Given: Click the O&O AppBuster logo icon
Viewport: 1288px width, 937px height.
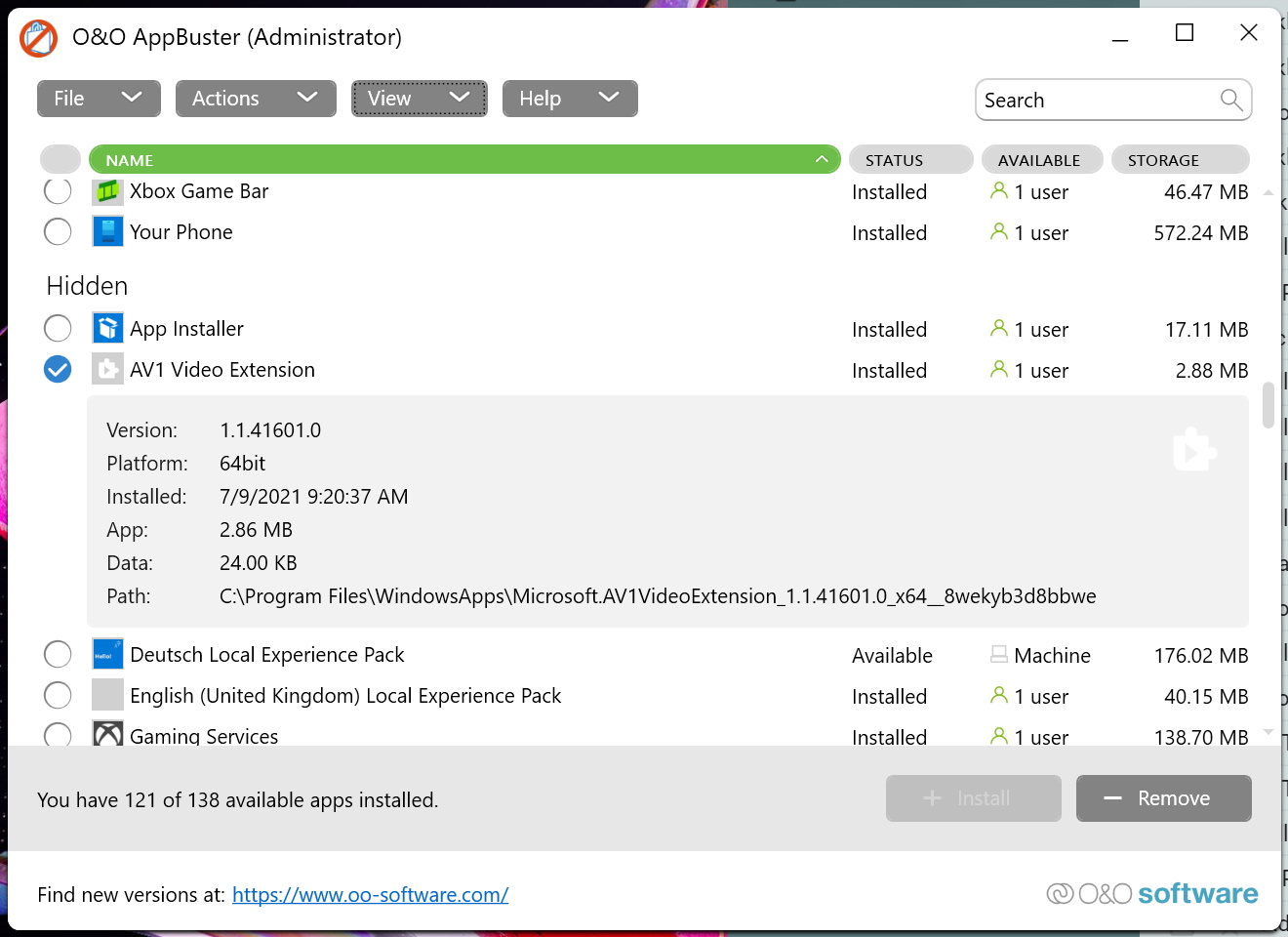Looking at the screenshot, I should [39, 38].
